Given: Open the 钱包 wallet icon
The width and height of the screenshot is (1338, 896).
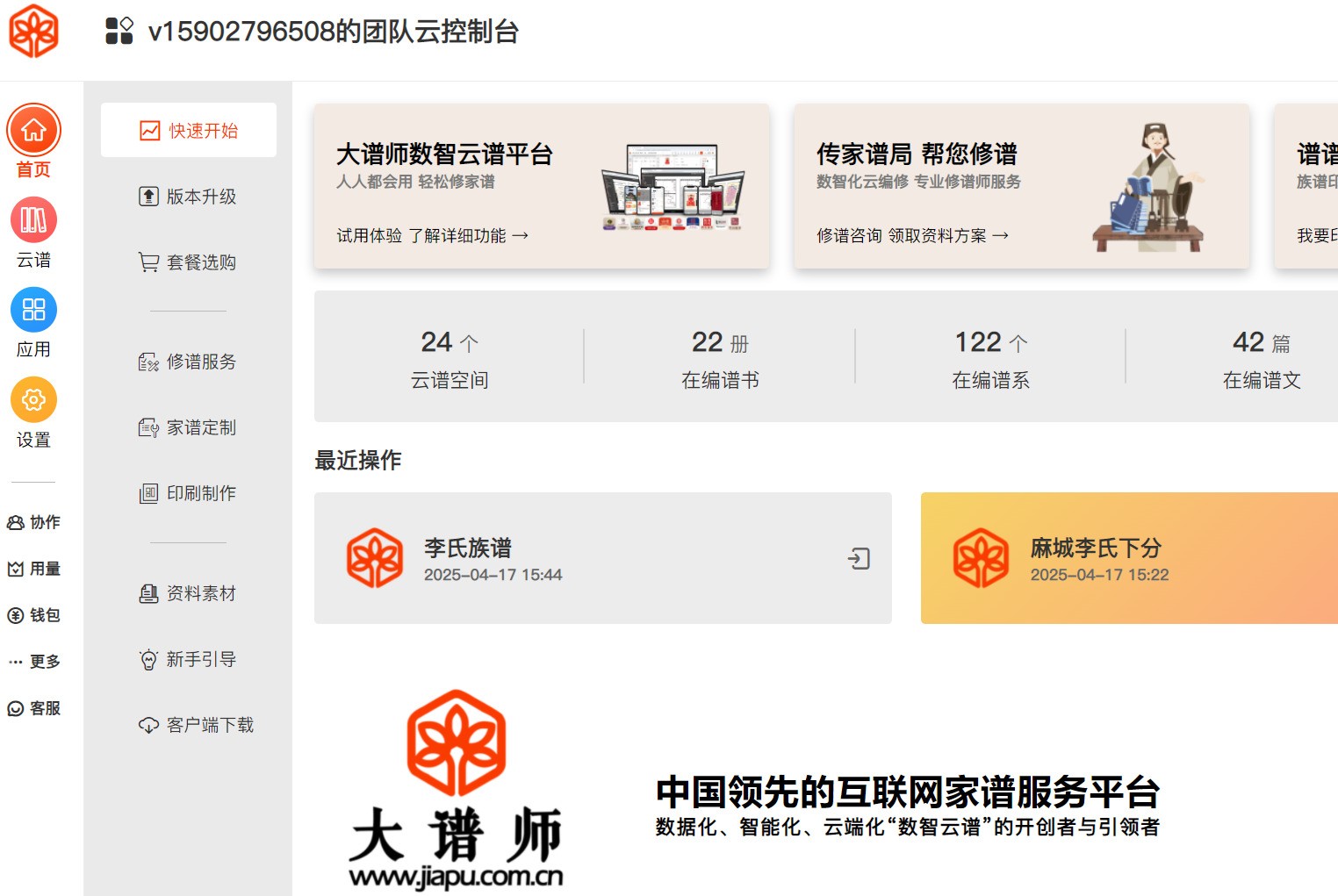Looking at the screenshot, I should (x=33, y=615).
